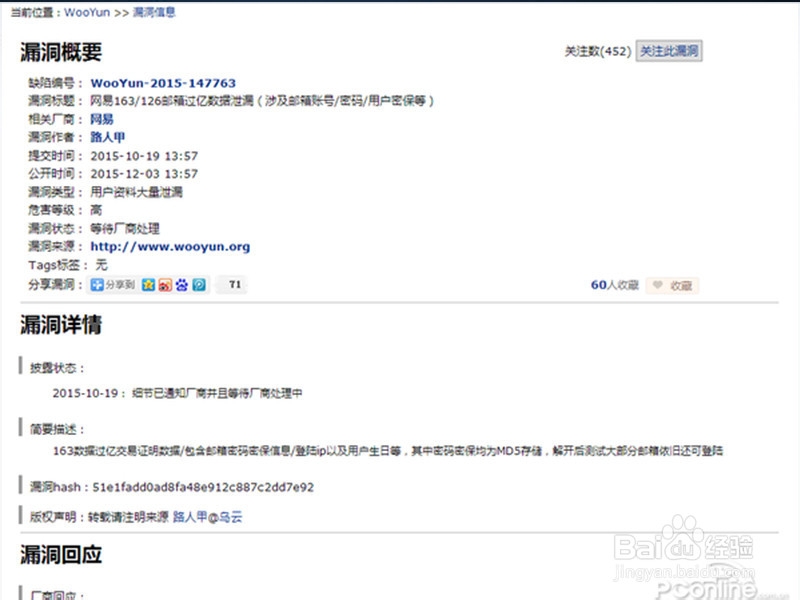
Task: Click the 关注此漏洞 follow button
Action: coord(669,51)
